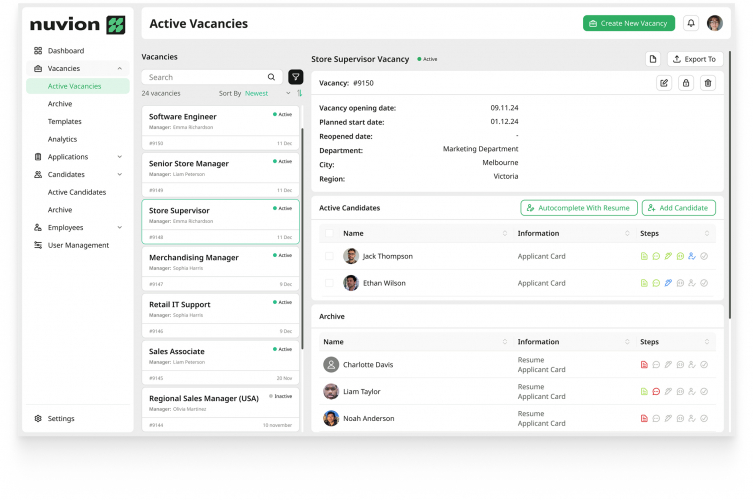Open the Merchandising Manager vacancy card
This screenshot has height=500, width=753.
point(220,269)
